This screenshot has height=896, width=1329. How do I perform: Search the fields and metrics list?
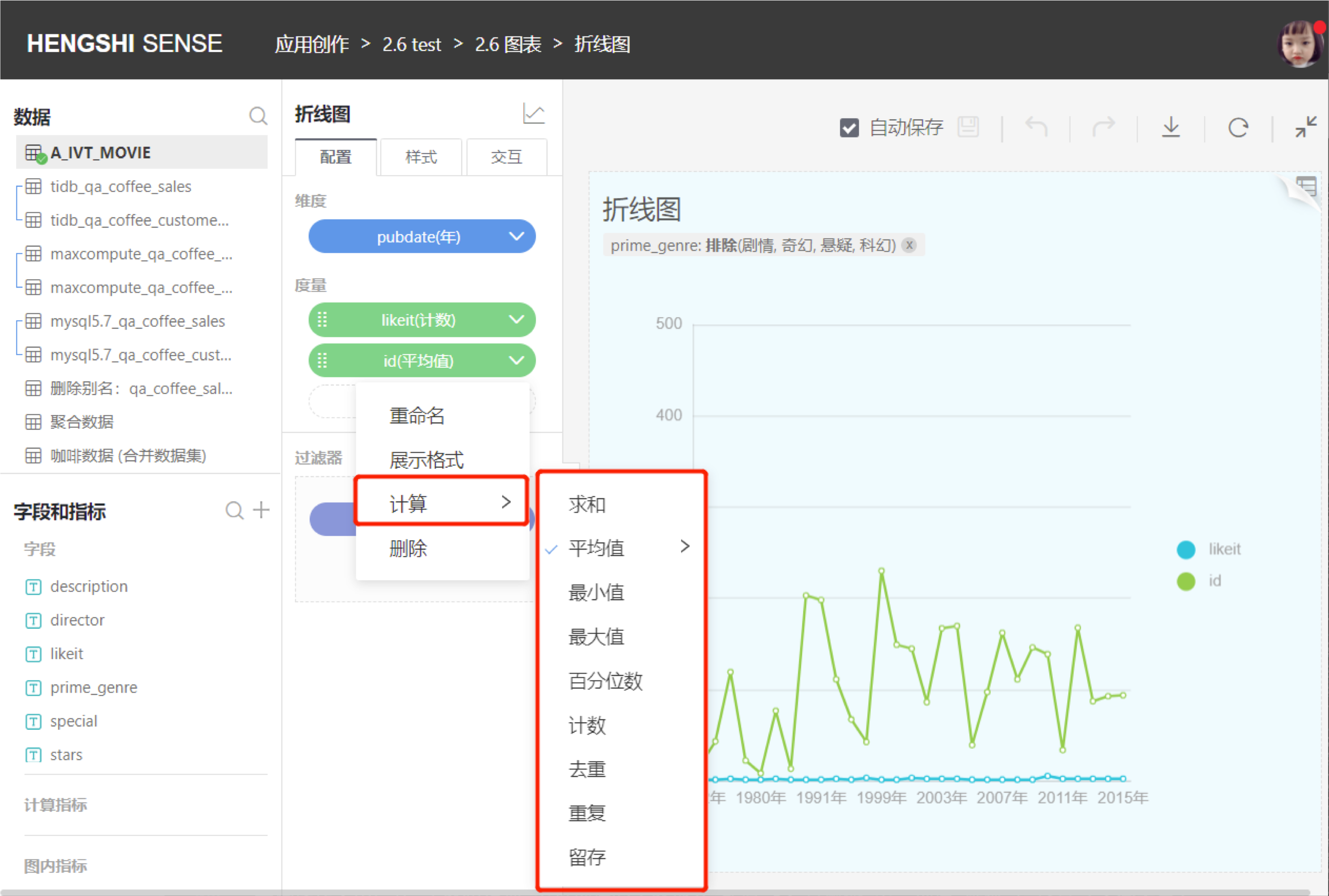tap(234, 509)
